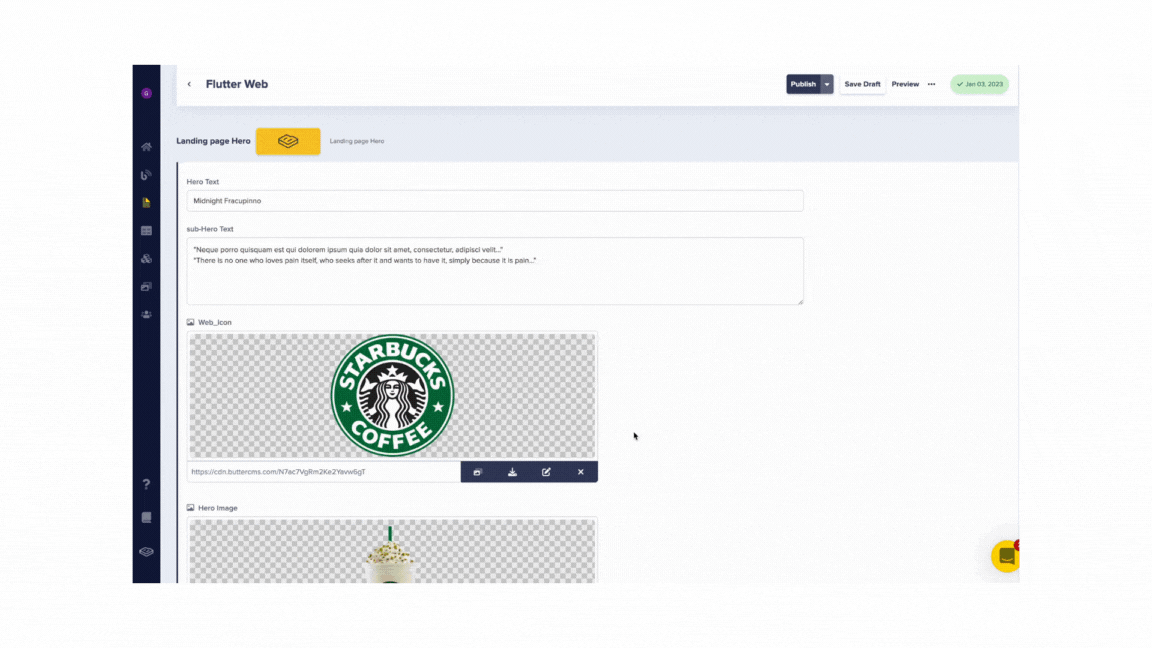Click the Frappuccino Hero Image preview

(392, 551)
